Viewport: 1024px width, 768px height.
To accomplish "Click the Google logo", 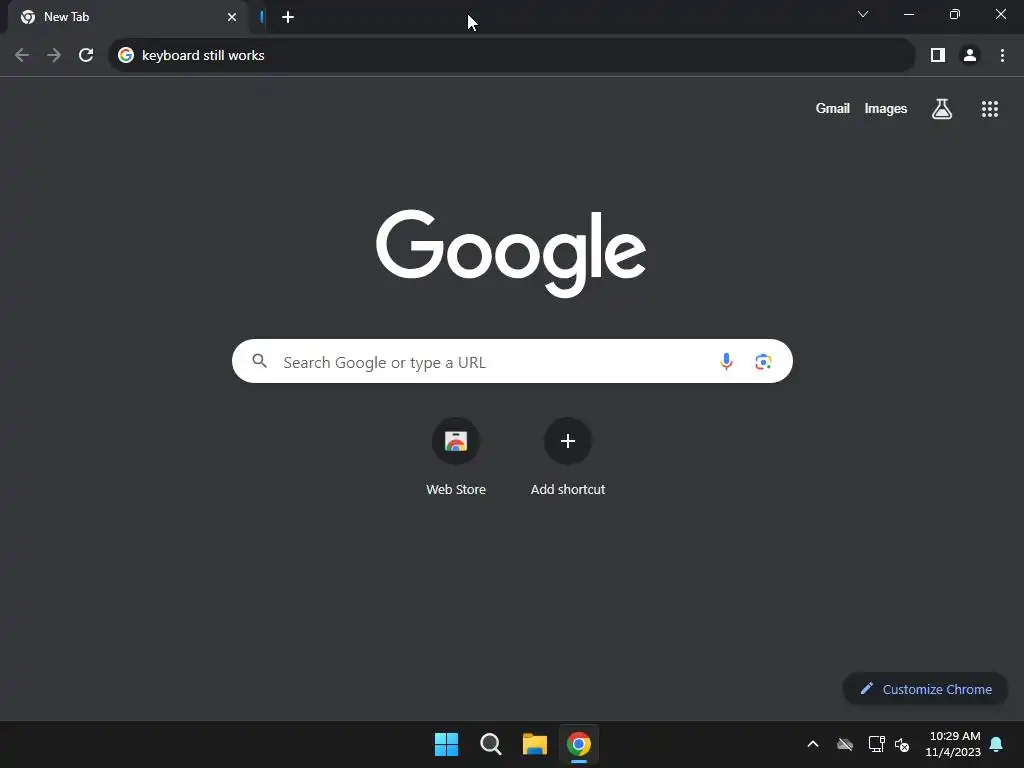I will coord(511,253).
